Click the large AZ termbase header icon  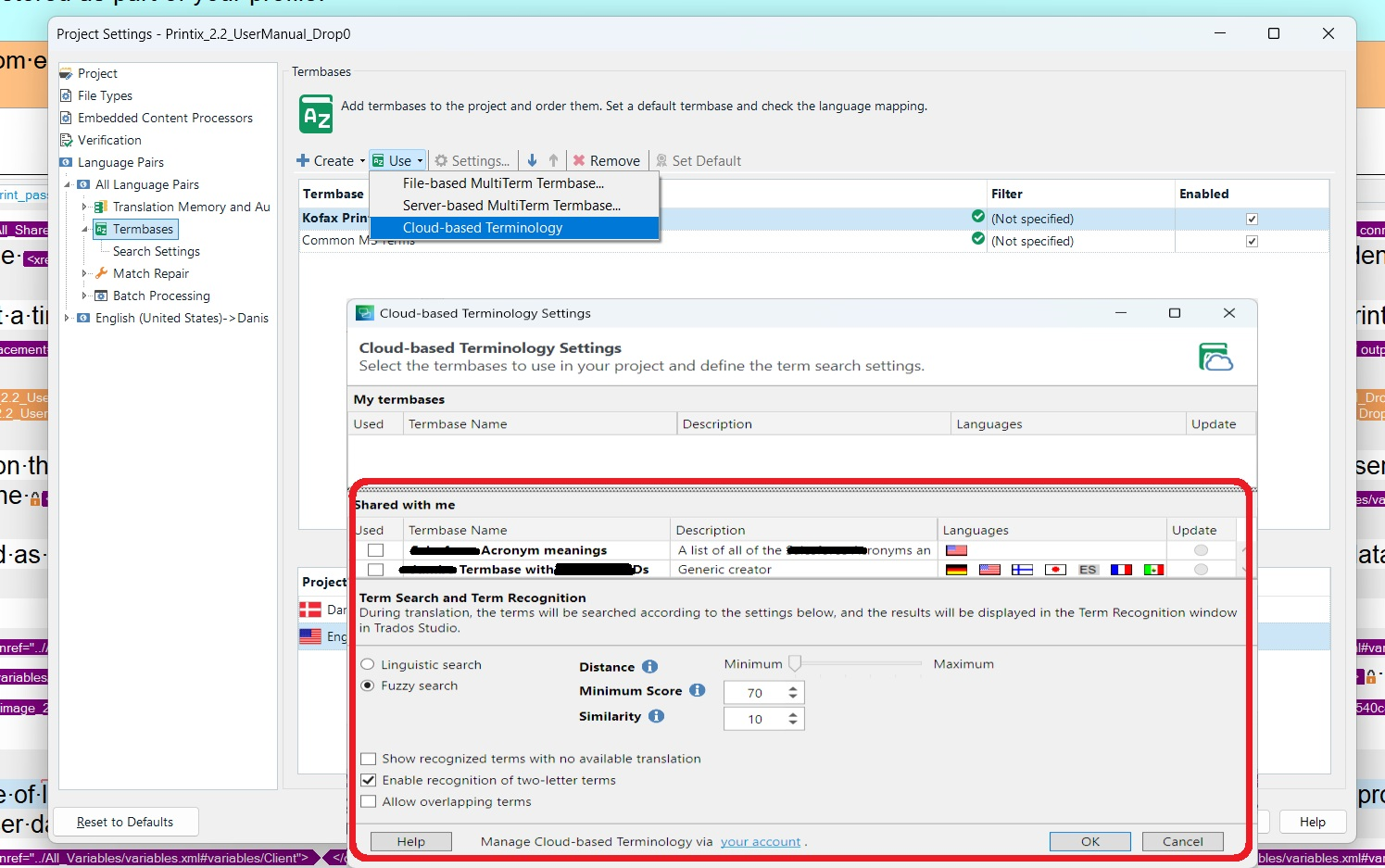pyautogui.click(x=317, y=114)
